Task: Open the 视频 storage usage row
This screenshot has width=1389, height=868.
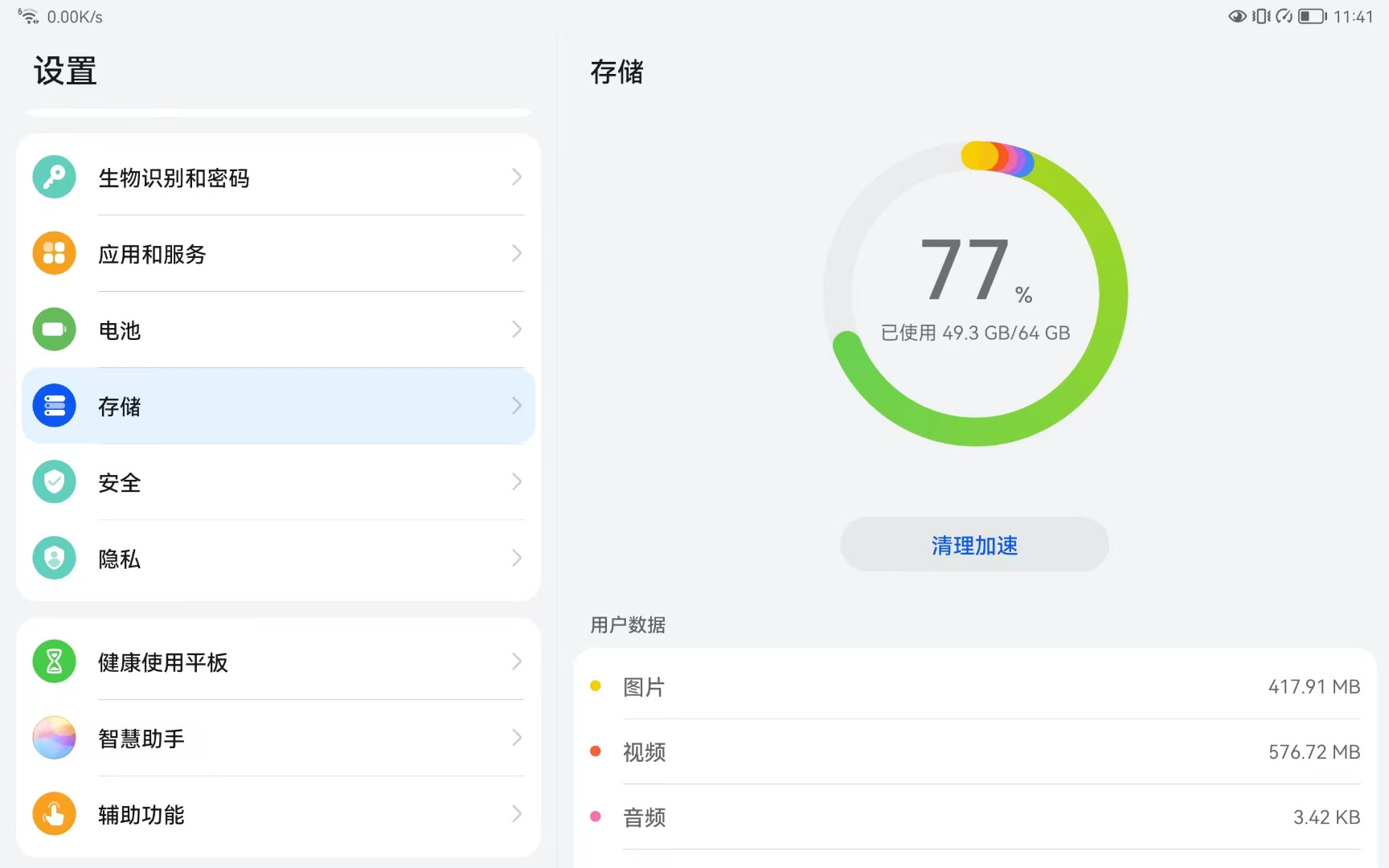Action: point(974,752)
